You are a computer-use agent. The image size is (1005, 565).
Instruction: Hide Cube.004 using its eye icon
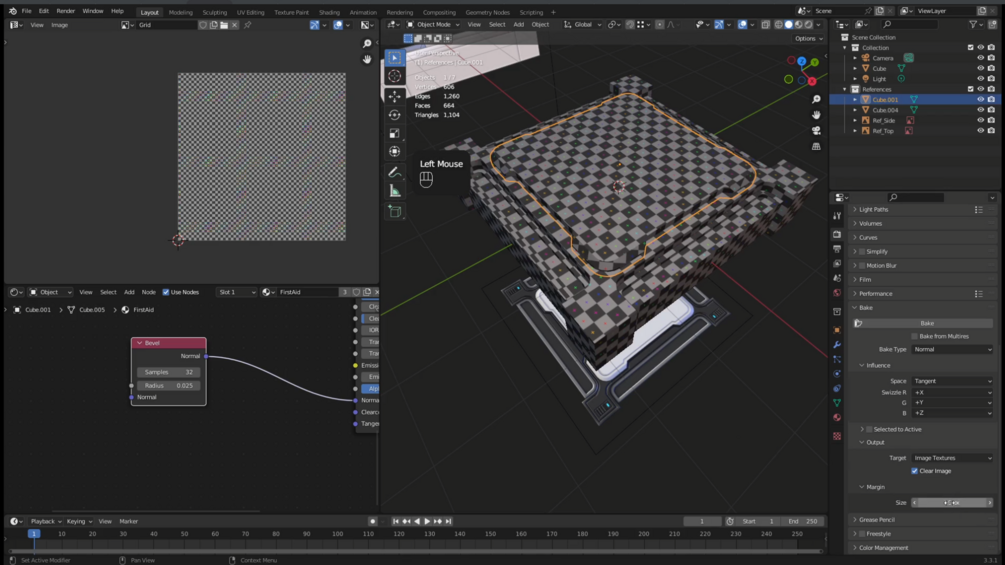(x=980, y=110)
